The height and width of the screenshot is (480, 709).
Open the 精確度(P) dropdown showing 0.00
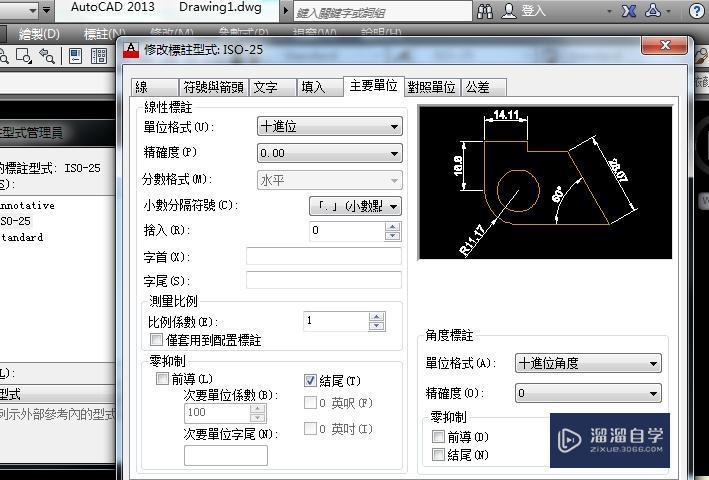point(329,153)
